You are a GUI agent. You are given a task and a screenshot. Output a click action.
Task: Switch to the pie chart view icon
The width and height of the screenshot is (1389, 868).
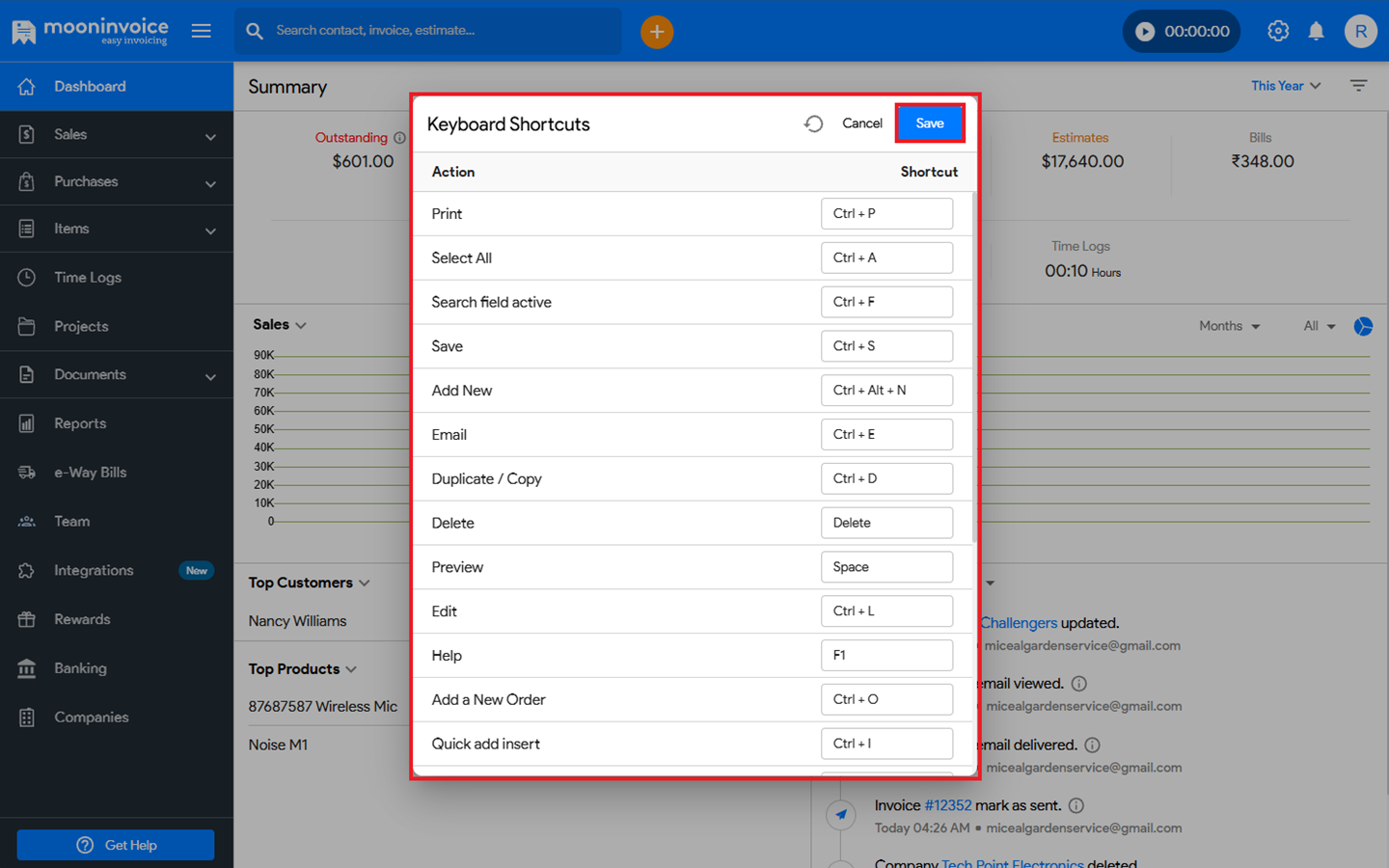(x=1362, y=327)
